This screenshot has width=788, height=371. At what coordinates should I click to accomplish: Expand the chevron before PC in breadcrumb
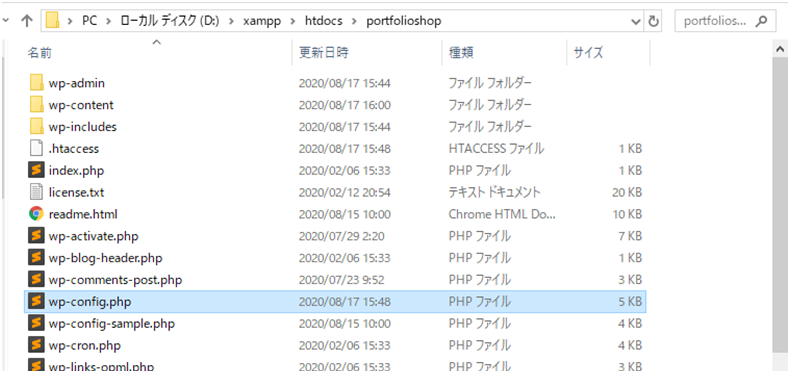(71, 21)
